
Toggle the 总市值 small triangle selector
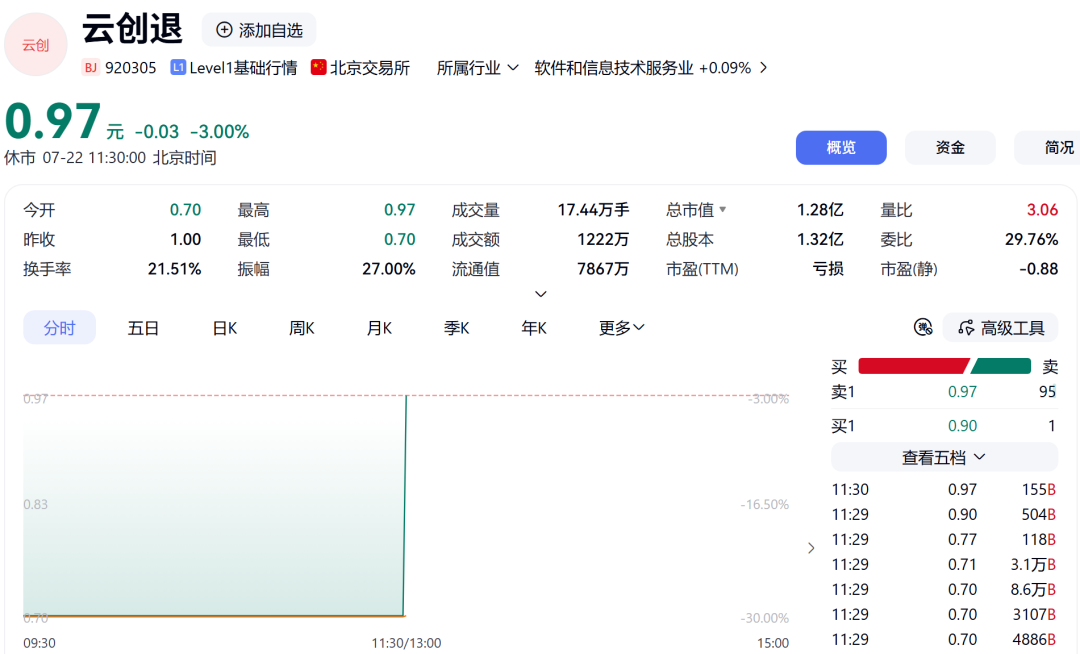723,209
